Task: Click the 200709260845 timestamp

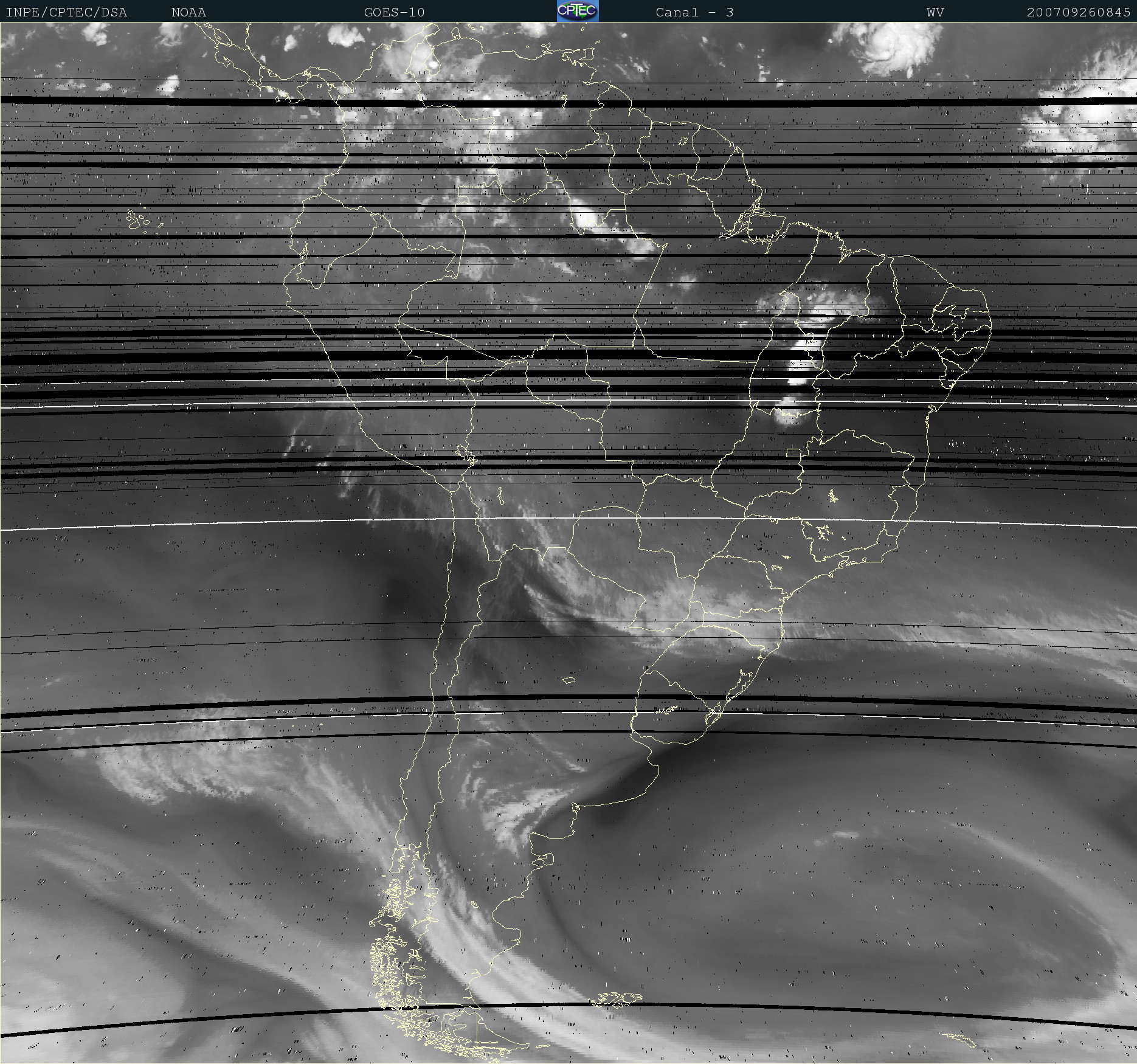Action: coord(1078,12)
